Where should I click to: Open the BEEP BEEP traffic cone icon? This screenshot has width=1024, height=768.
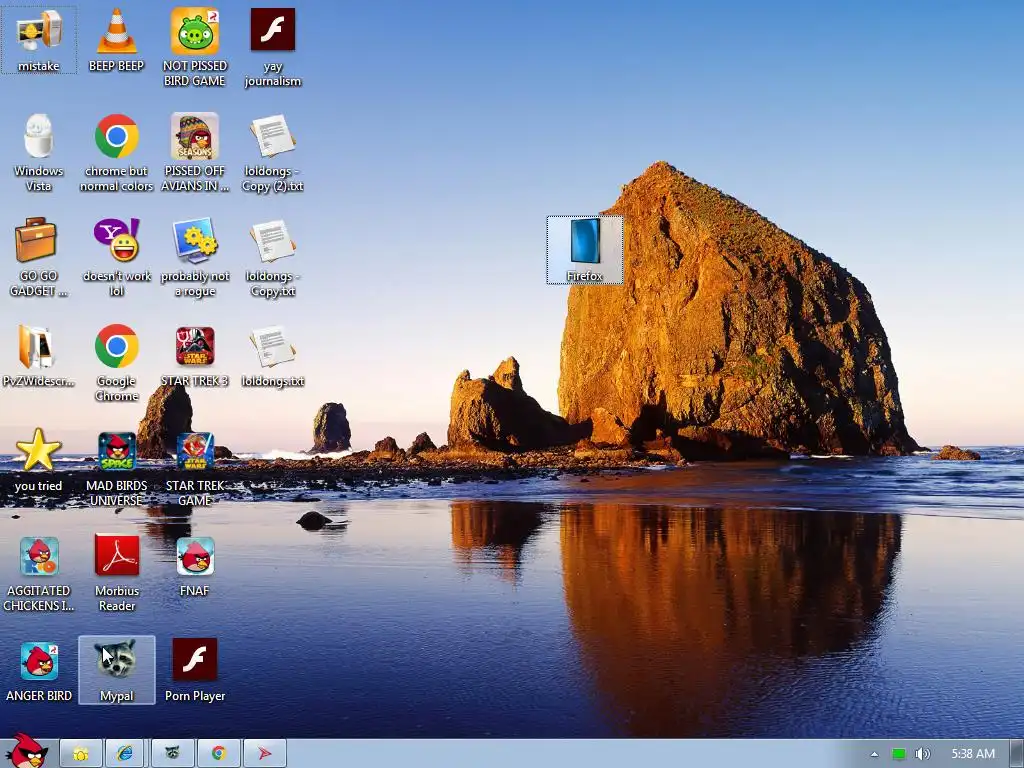tap(116, 40)
